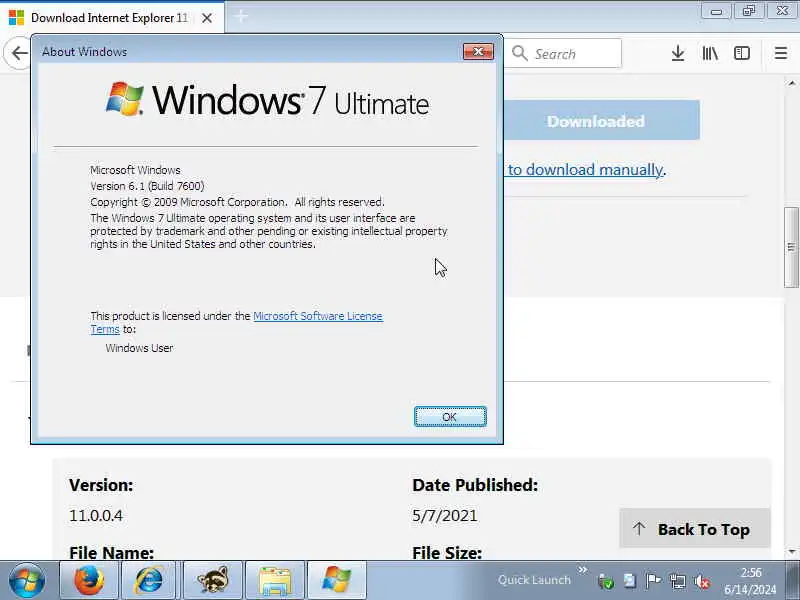Click the 'File Size:' label
The width and height of the screenshot is (800, 600).
[x=447, y=553]
